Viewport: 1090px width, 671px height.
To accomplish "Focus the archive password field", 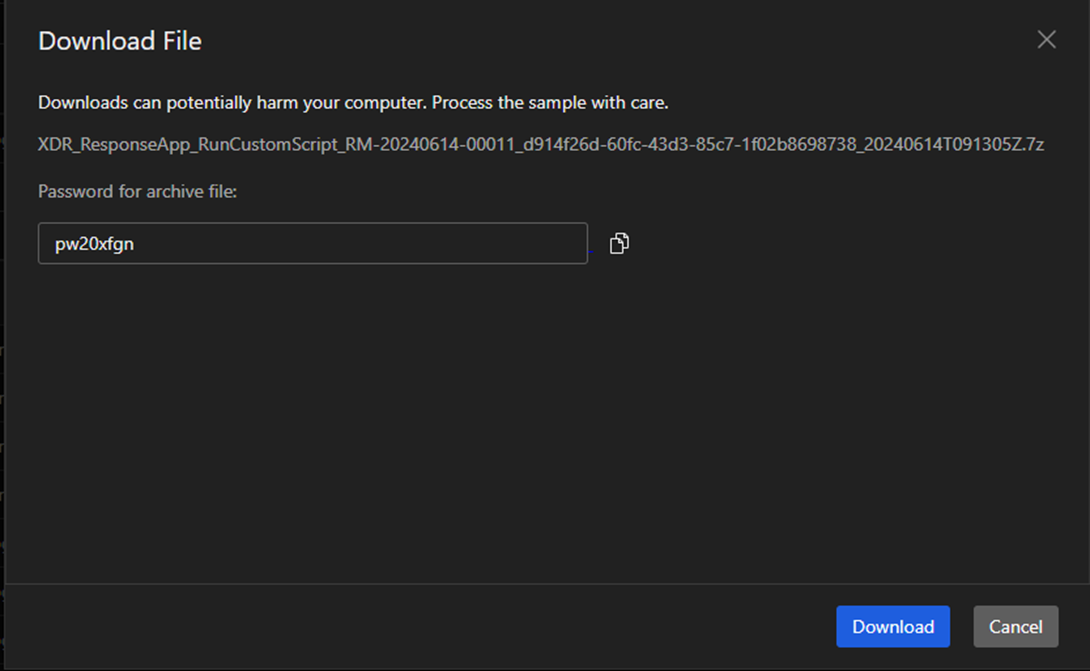I will (x=312, y=244).
